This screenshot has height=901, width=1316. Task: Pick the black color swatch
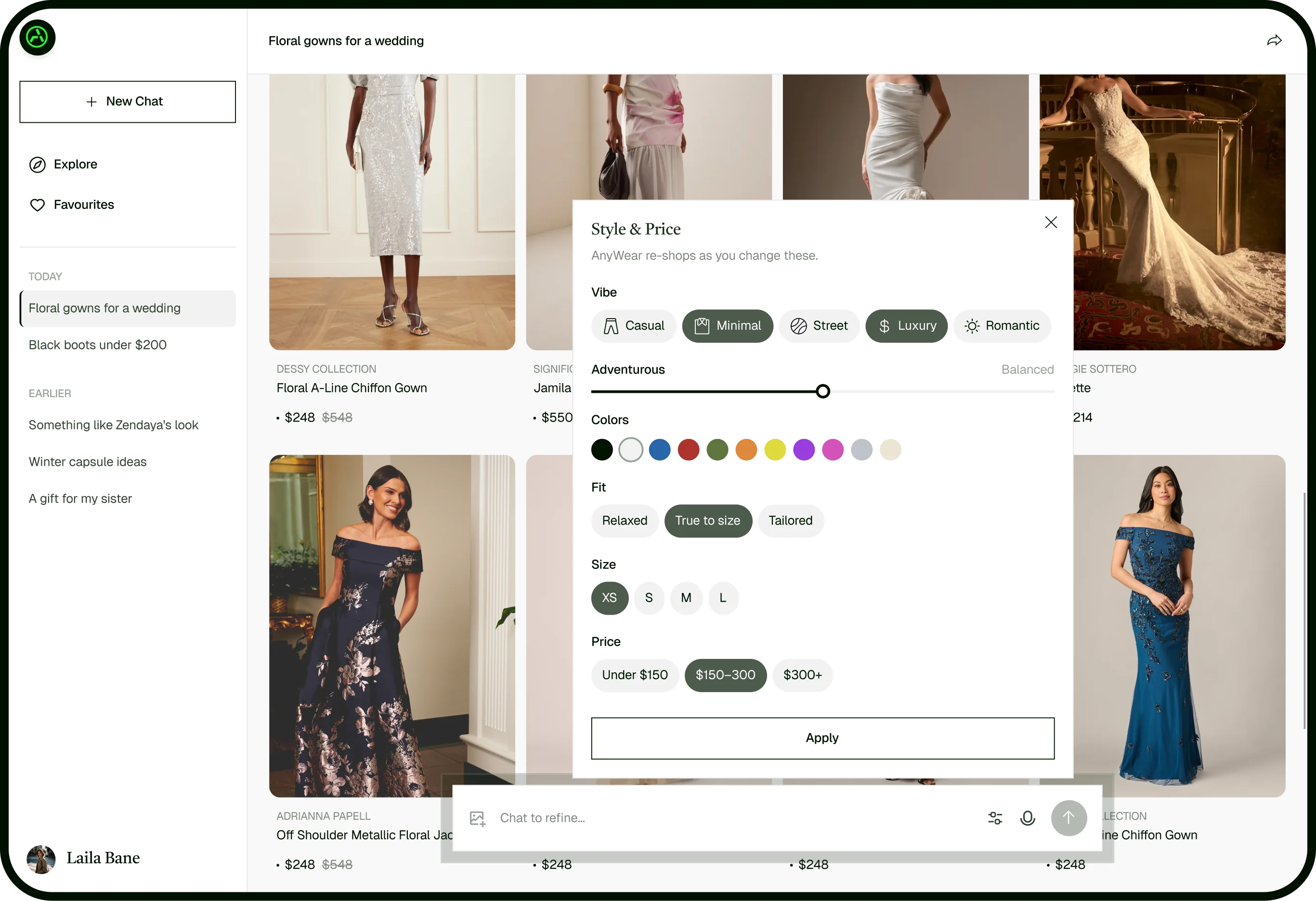coord(602,450)
